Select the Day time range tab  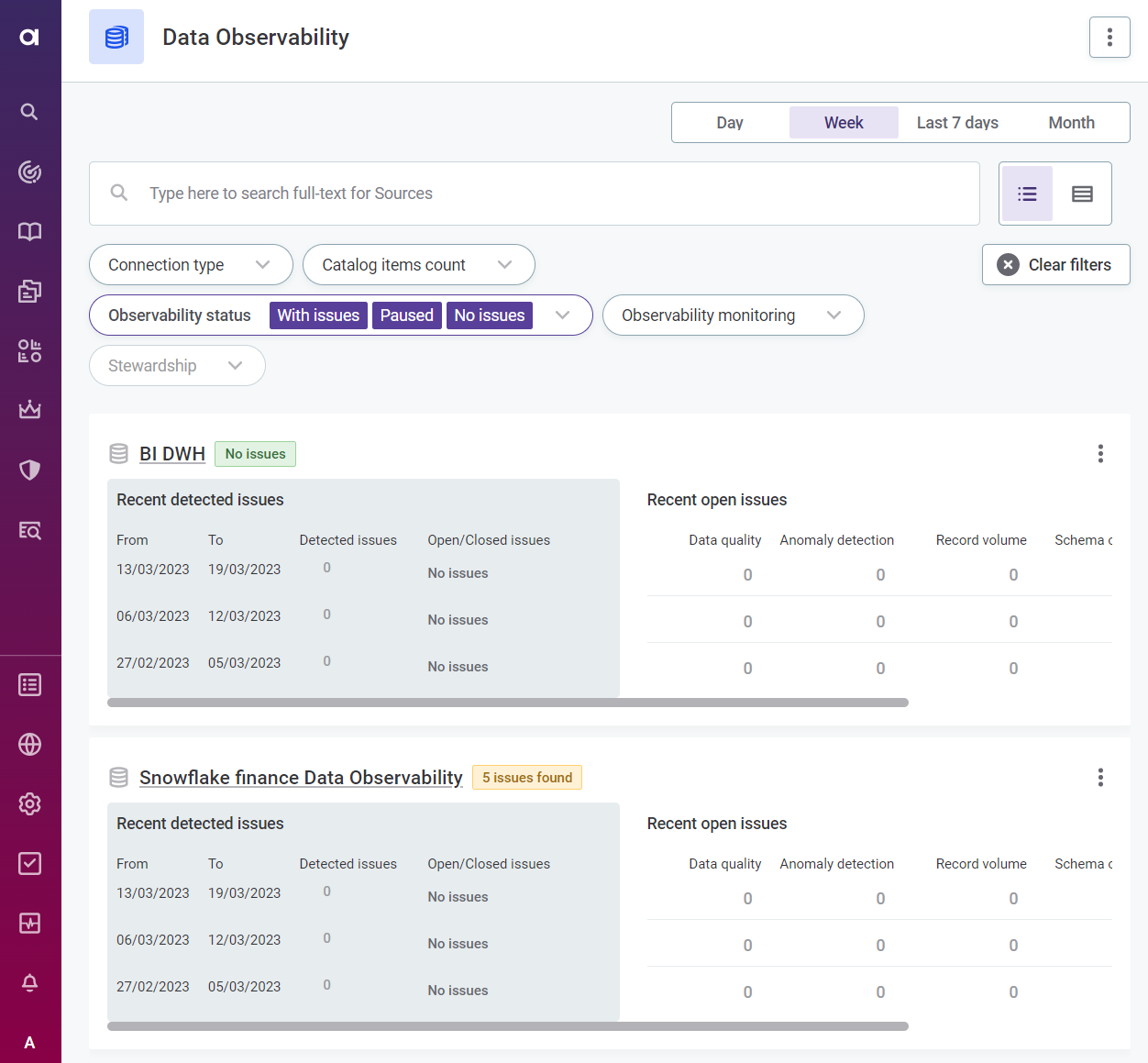pos(729,122)
